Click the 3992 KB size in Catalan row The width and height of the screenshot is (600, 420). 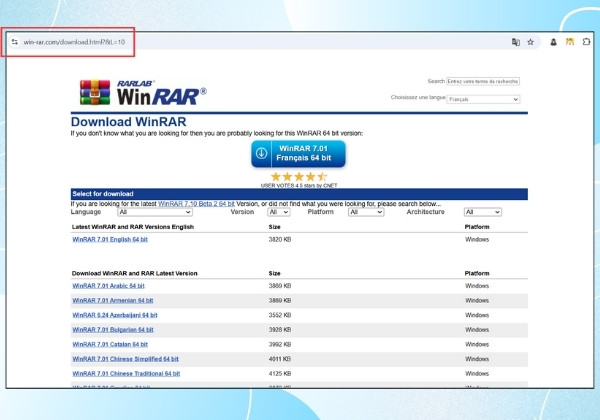point(280,344)
